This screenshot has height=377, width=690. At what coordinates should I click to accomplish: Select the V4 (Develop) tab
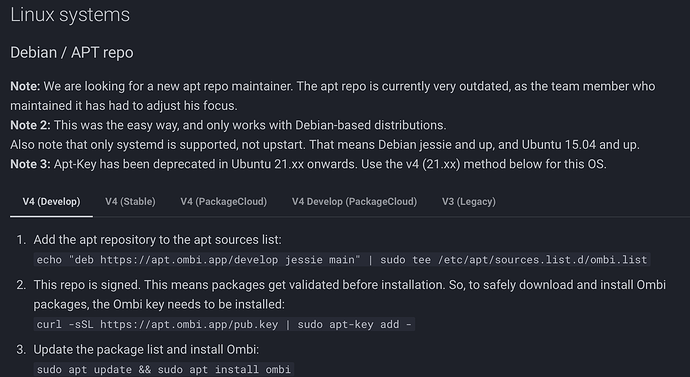[51, 201]
